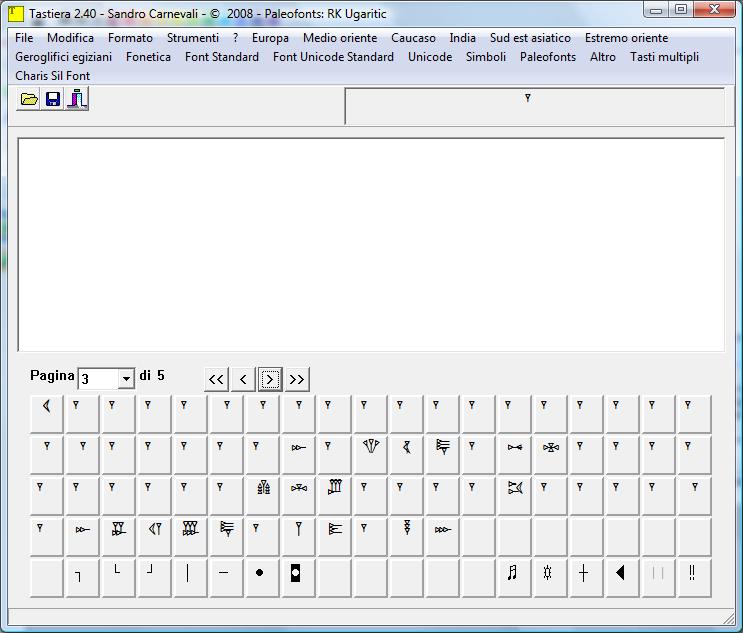Insert the solid left triangle ◄ key
Image resolution: width=743 pixels, height=633 pixels.
coord(623,578)
